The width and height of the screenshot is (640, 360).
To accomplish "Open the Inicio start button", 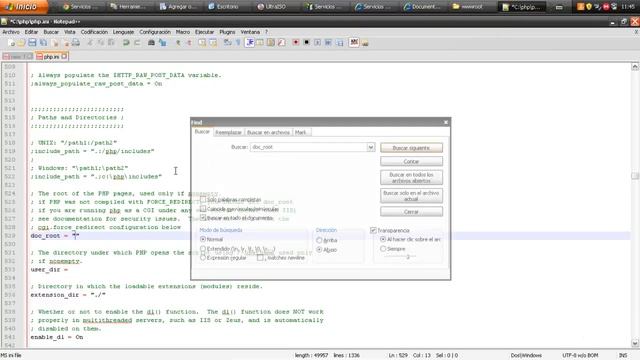I will point(24,7).
